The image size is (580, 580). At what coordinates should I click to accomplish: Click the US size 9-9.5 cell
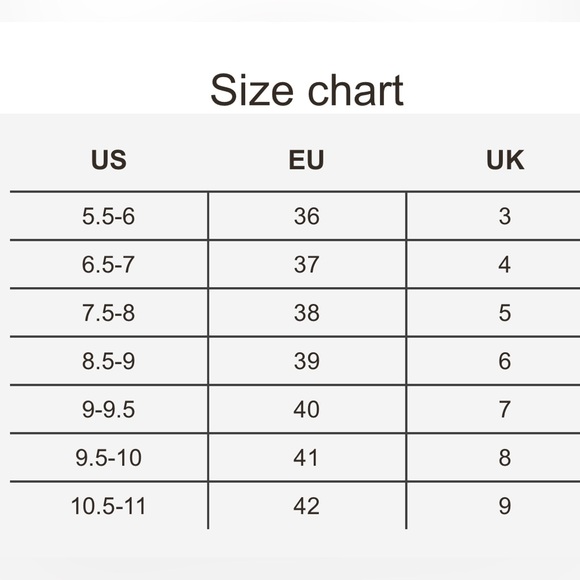[109, 409]
